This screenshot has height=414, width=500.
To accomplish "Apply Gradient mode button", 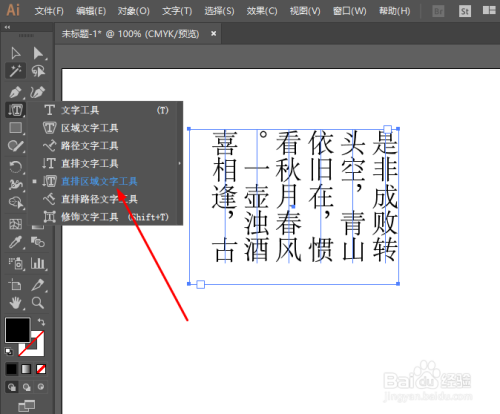I will point(26,369).
